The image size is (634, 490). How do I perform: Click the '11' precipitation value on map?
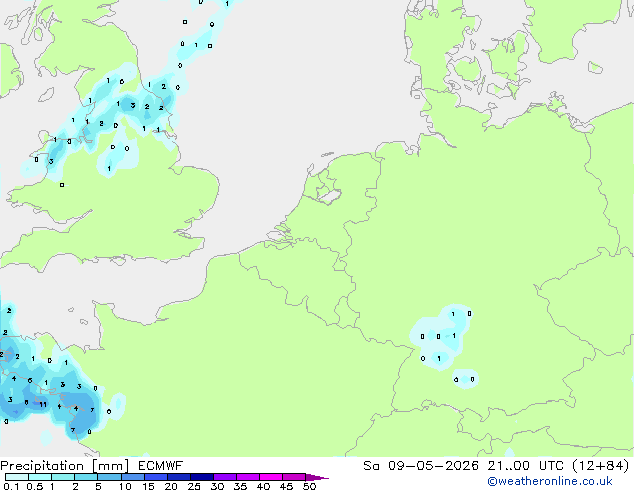tap(43, 404)
